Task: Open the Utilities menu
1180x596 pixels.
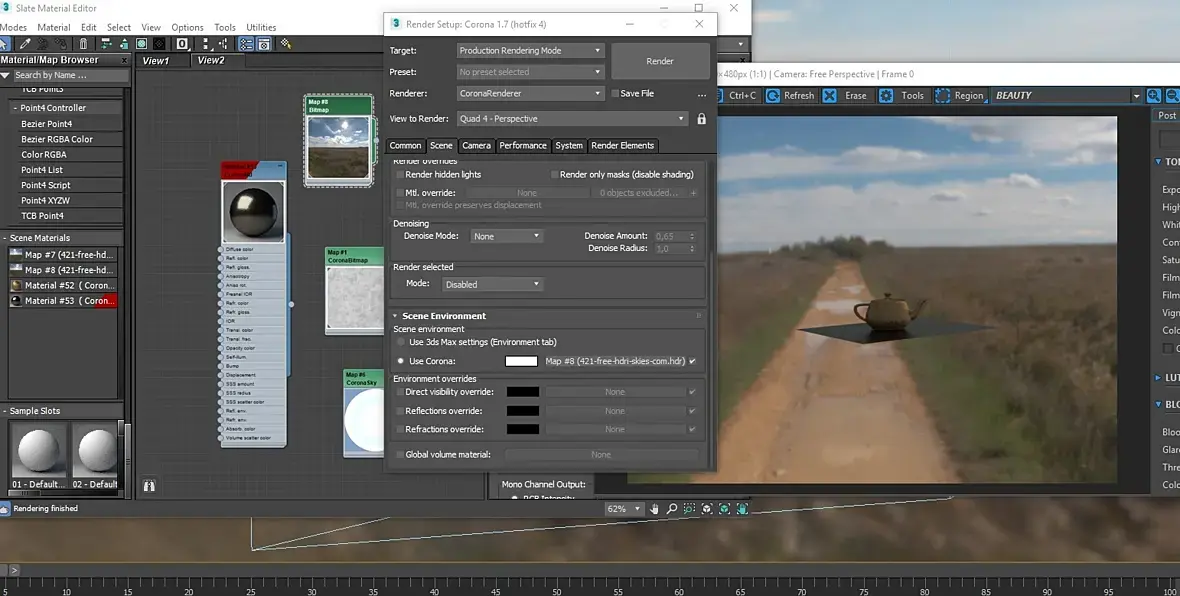Action: 261,27
